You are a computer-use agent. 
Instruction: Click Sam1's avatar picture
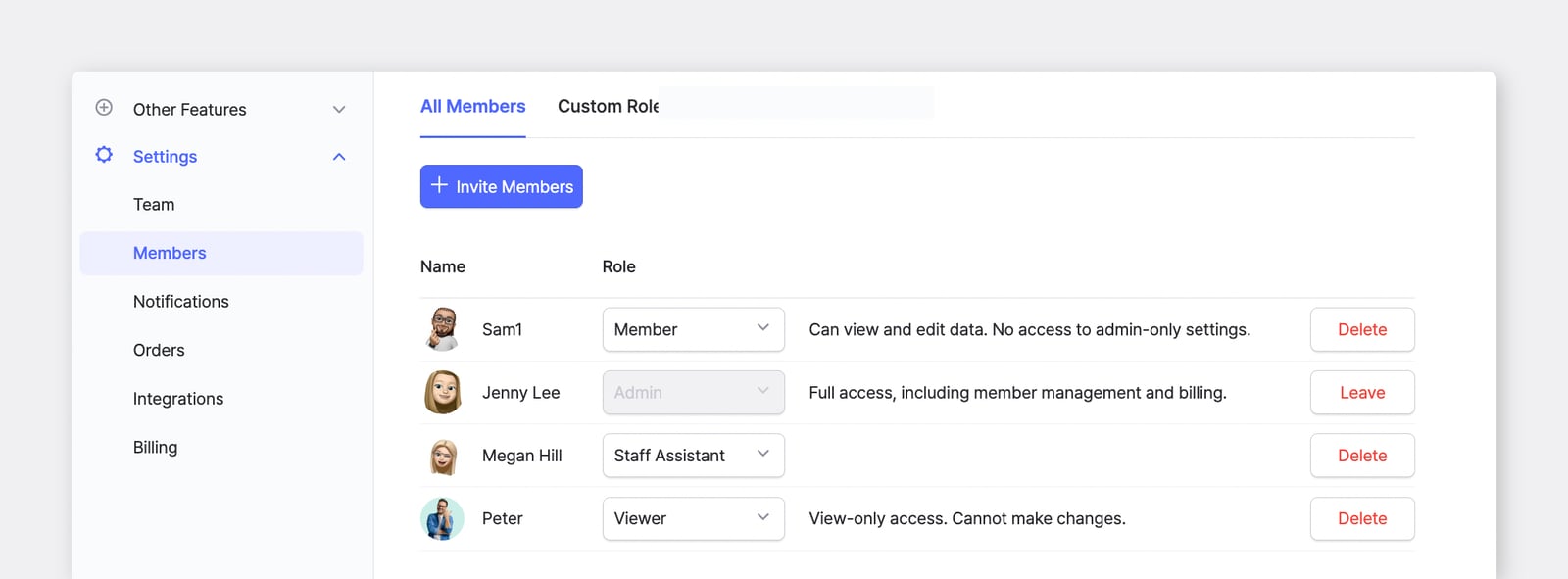443,329
